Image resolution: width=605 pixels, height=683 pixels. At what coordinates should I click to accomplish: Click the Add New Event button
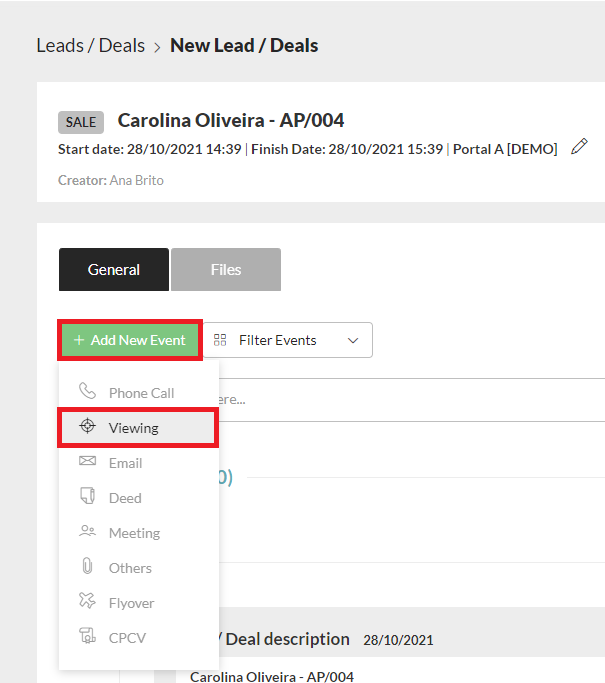pos(130,340)
